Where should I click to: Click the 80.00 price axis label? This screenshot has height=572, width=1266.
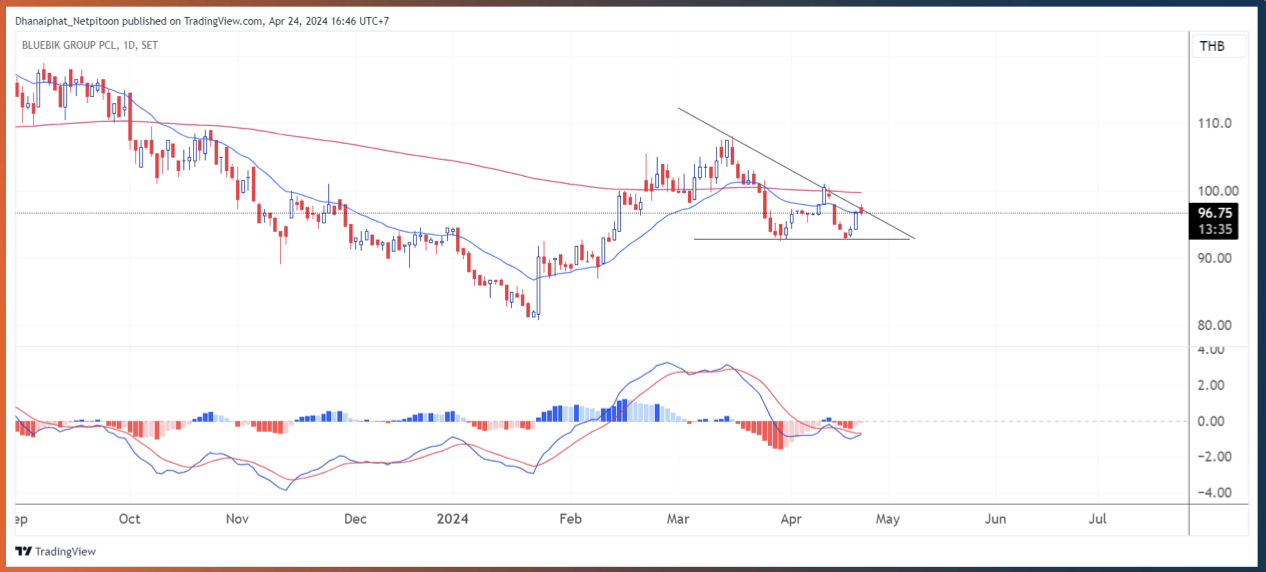click(x=1215, y=325)
